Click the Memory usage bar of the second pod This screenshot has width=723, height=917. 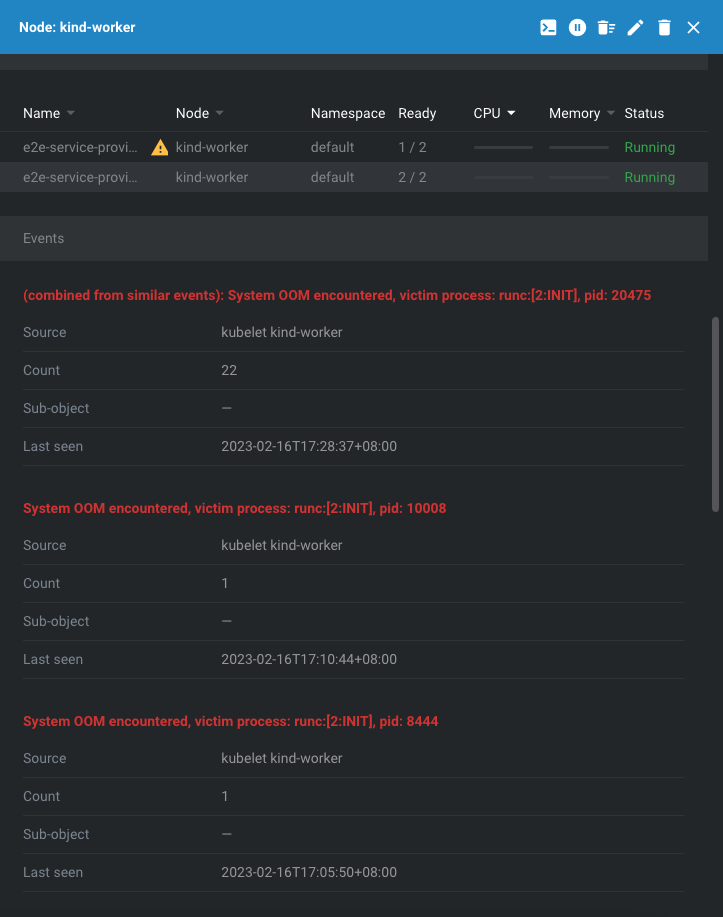578,177
